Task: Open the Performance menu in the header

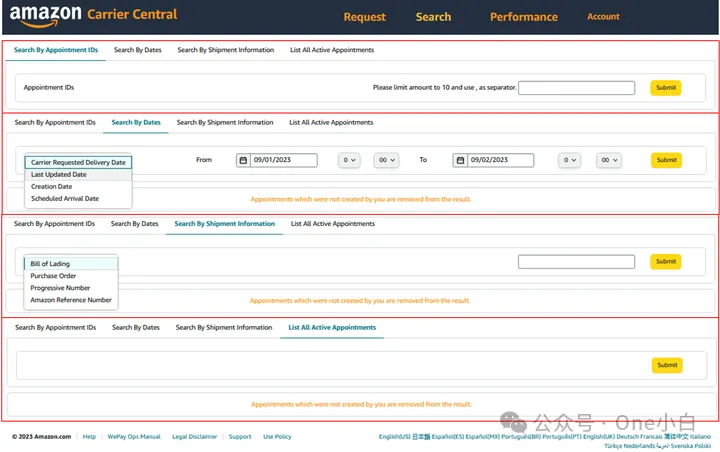Action: [x=524, y=17]
